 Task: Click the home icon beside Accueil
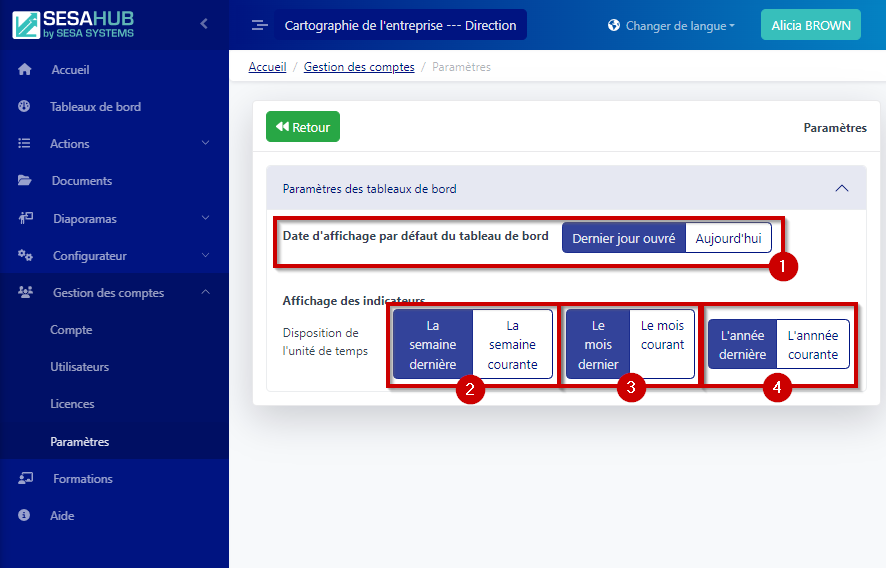[25, 70]
